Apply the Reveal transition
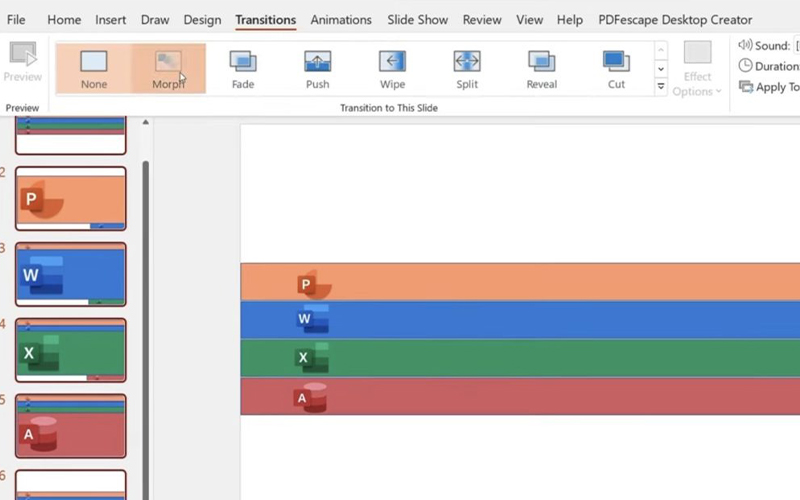Screen dimensions: 800x500 (x=541, y=69)
